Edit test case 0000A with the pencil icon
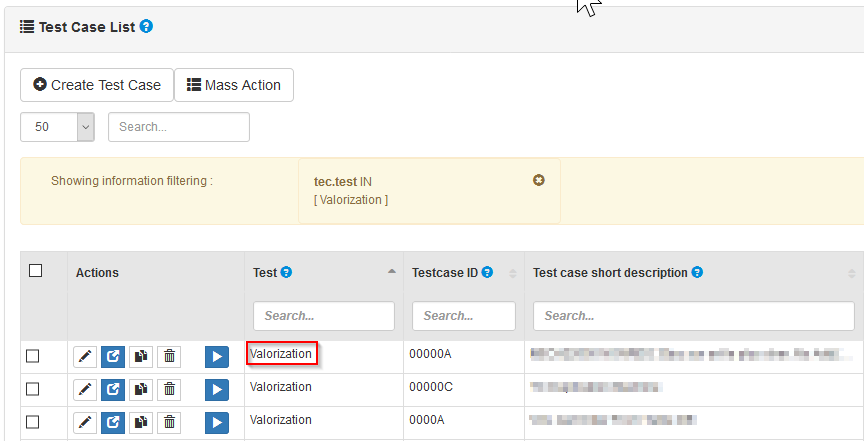 click(85, 423)
